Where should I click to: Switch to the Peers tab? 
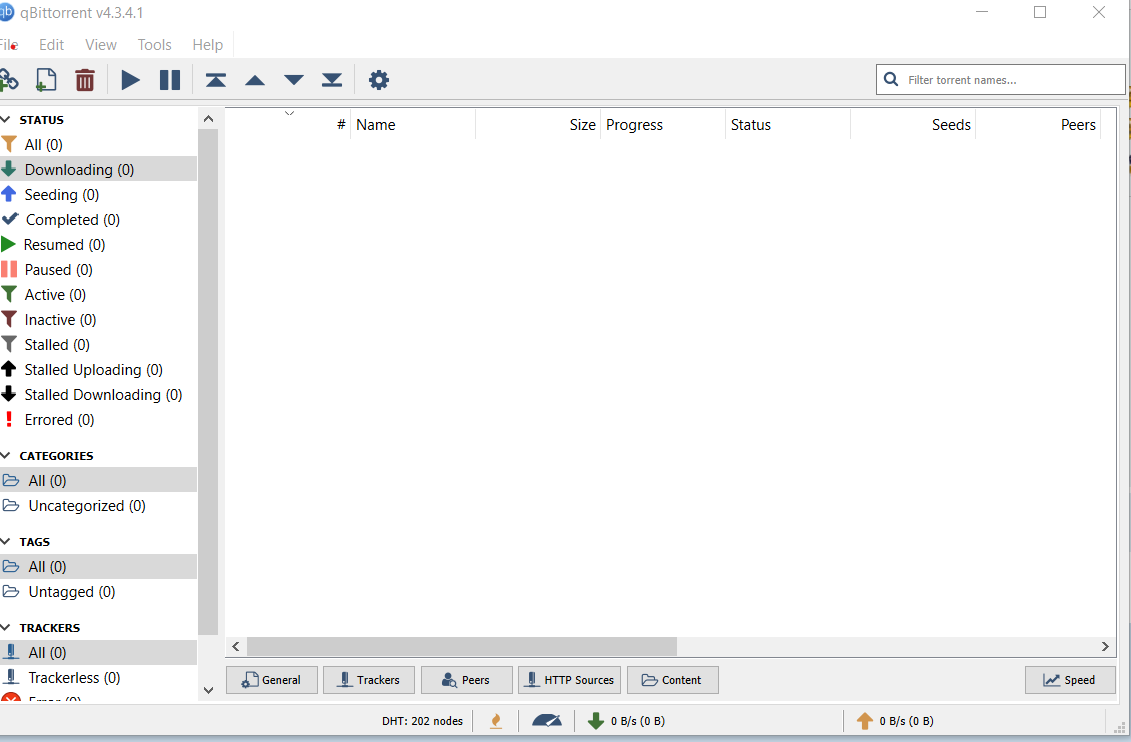(467, 680)
